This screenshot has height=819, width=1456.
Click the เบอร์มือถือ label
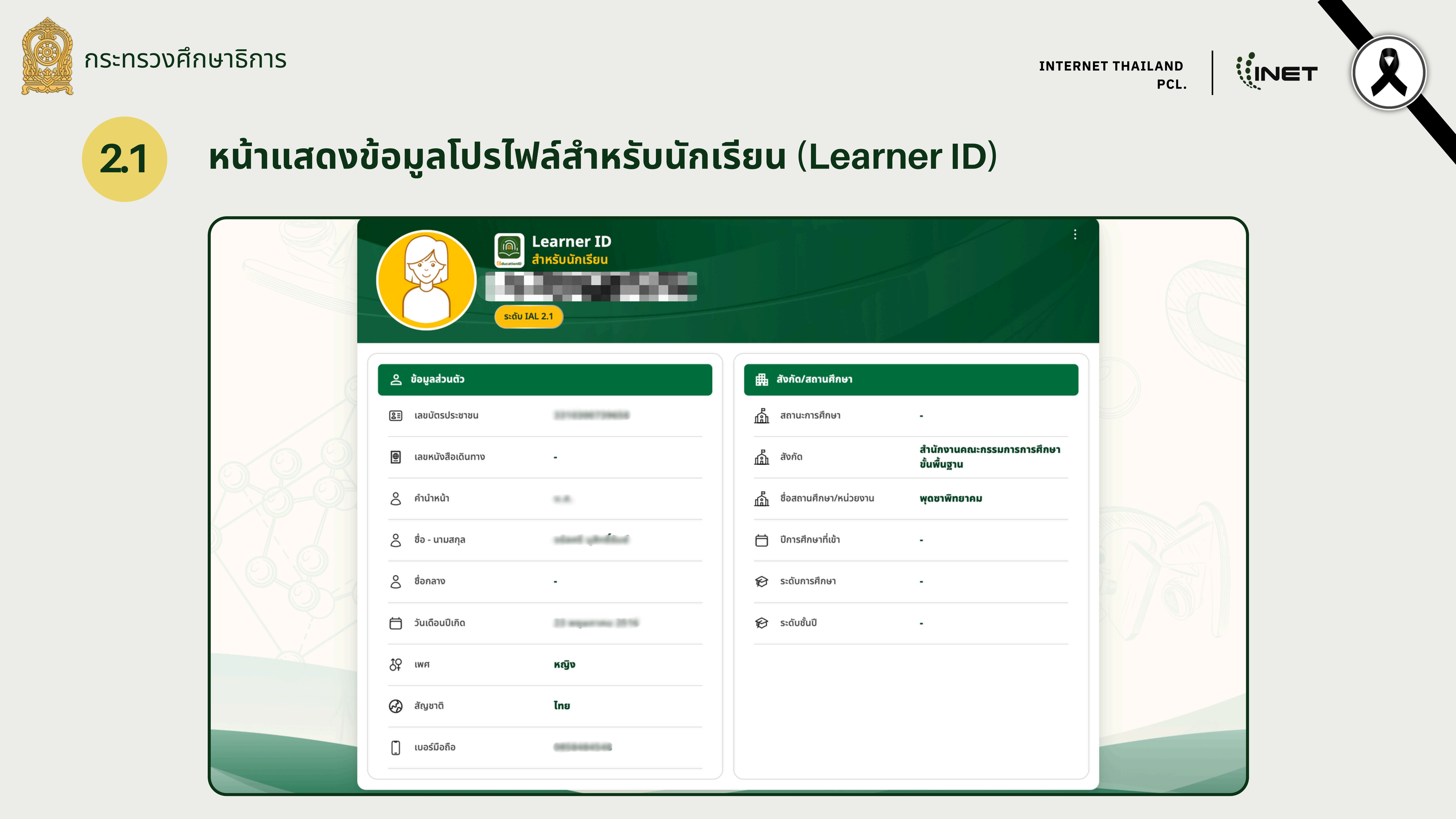[x=435, y=747]
